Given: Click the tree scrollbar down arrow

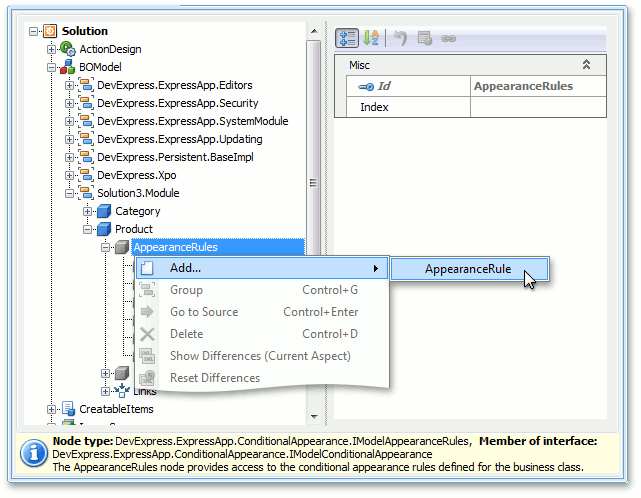Looking at the screenshot, I should point(314,417).
